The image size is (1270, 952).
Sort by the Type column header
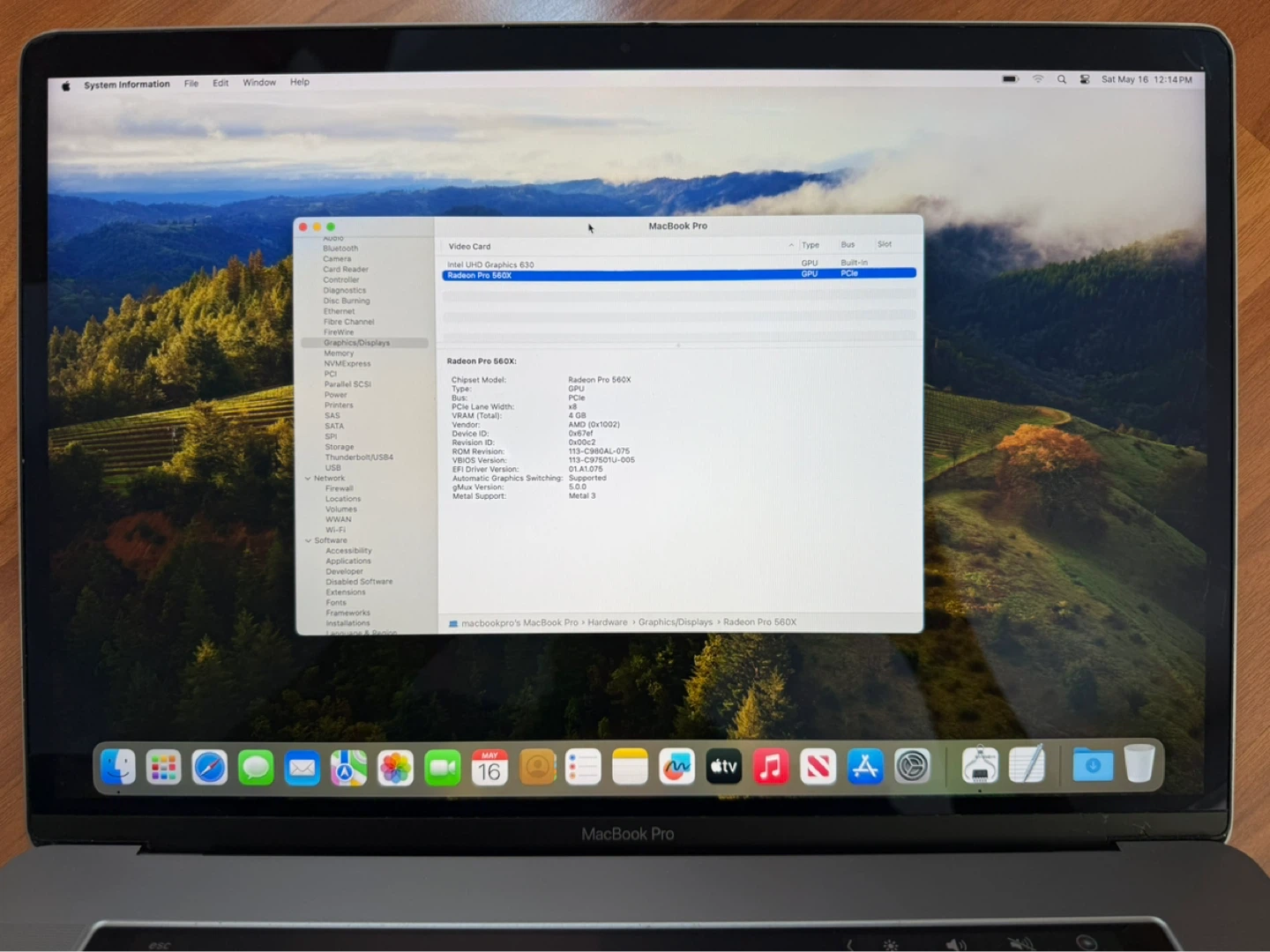(x=811, y=245)
